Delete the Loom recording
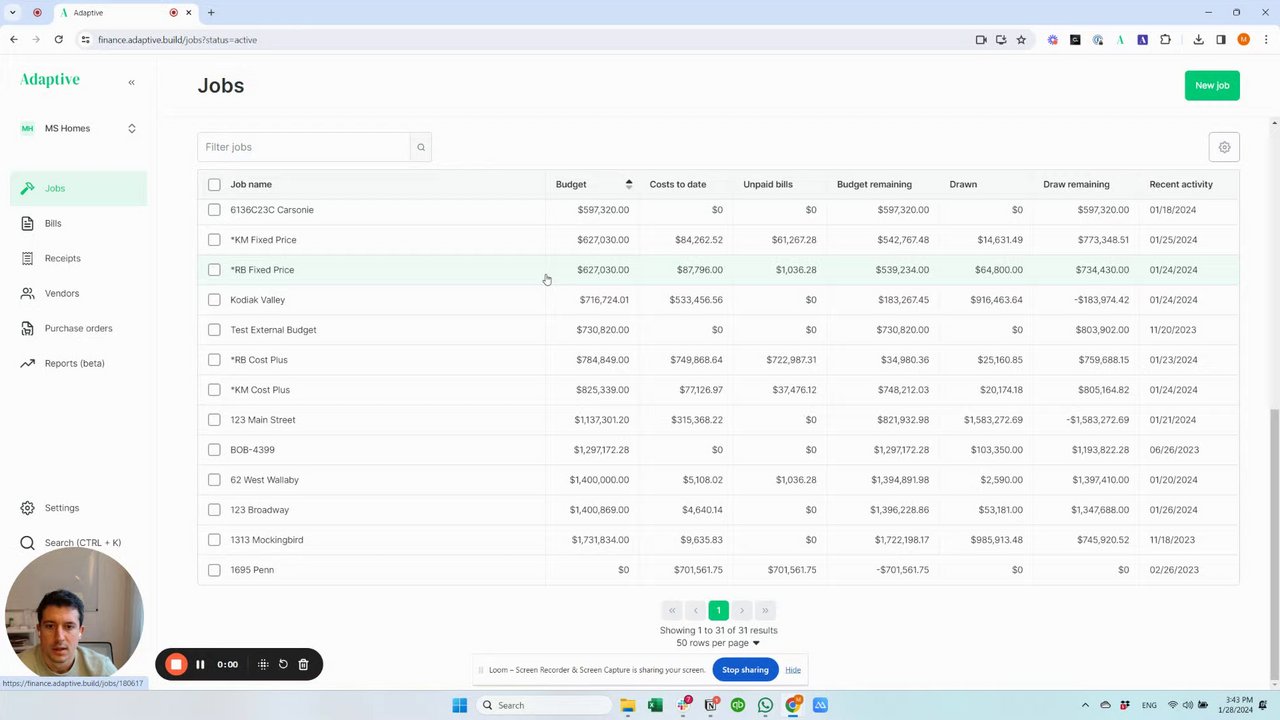Screen dimensions: 1280x720 point(304,664)
